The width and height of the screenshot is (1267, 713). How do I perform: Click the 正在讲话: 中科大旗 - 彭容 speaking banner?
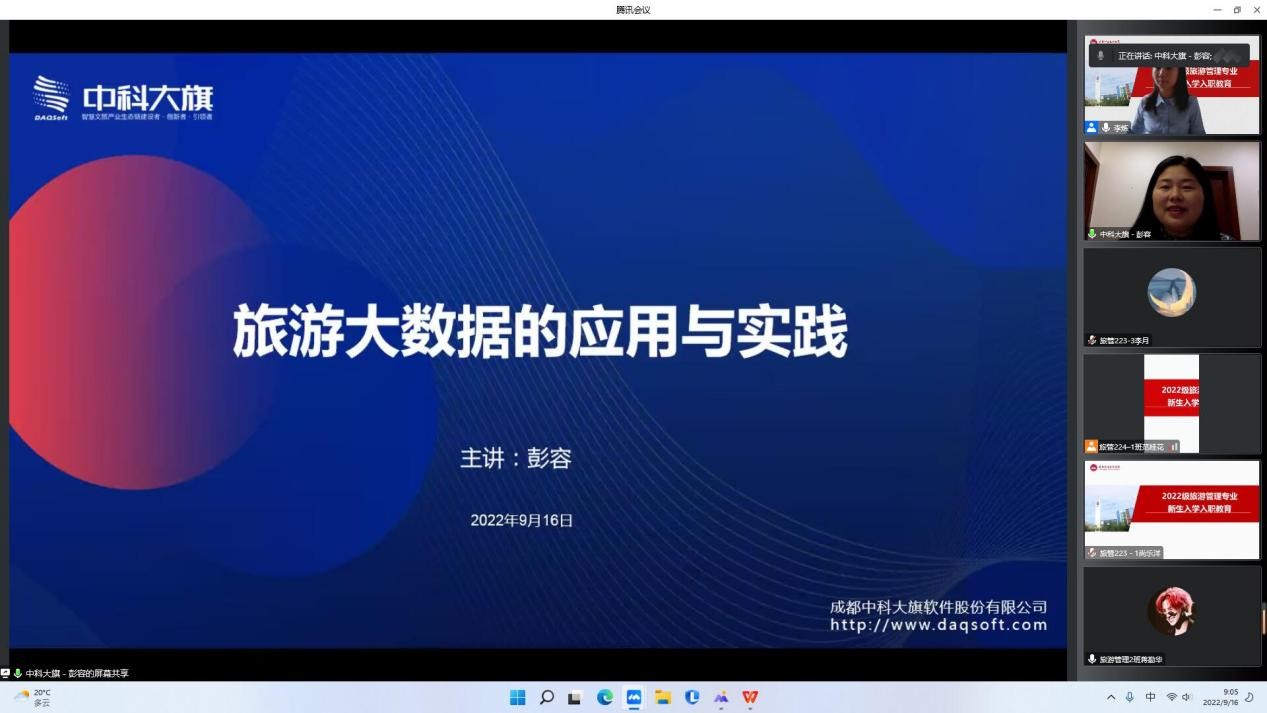(1168, 56)
